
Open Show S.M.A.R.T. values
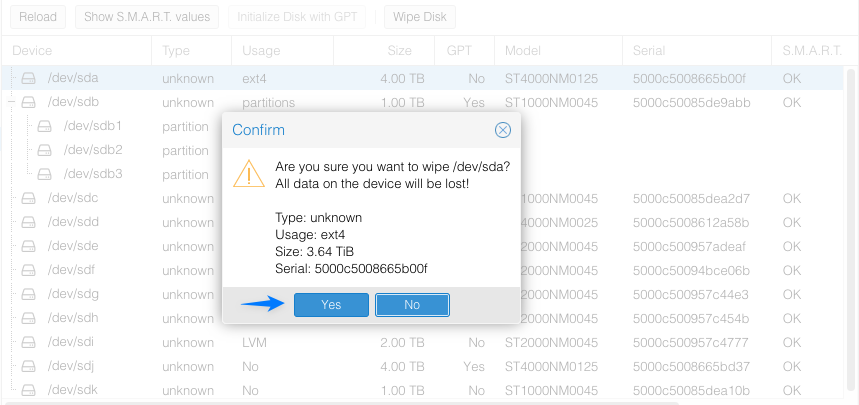(147, 17)
